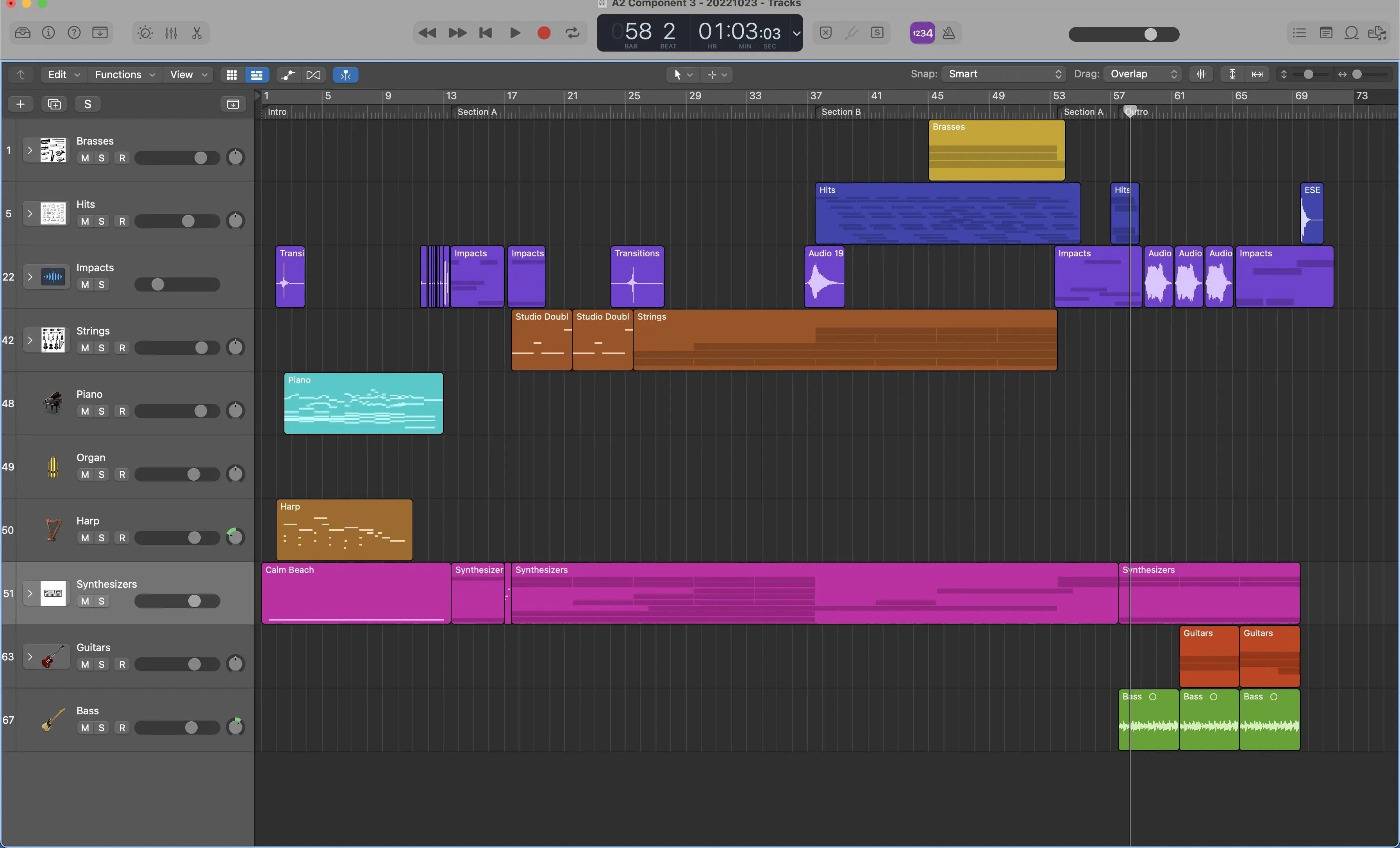
Task: Solo the Organ track
Action: (101, 474)
